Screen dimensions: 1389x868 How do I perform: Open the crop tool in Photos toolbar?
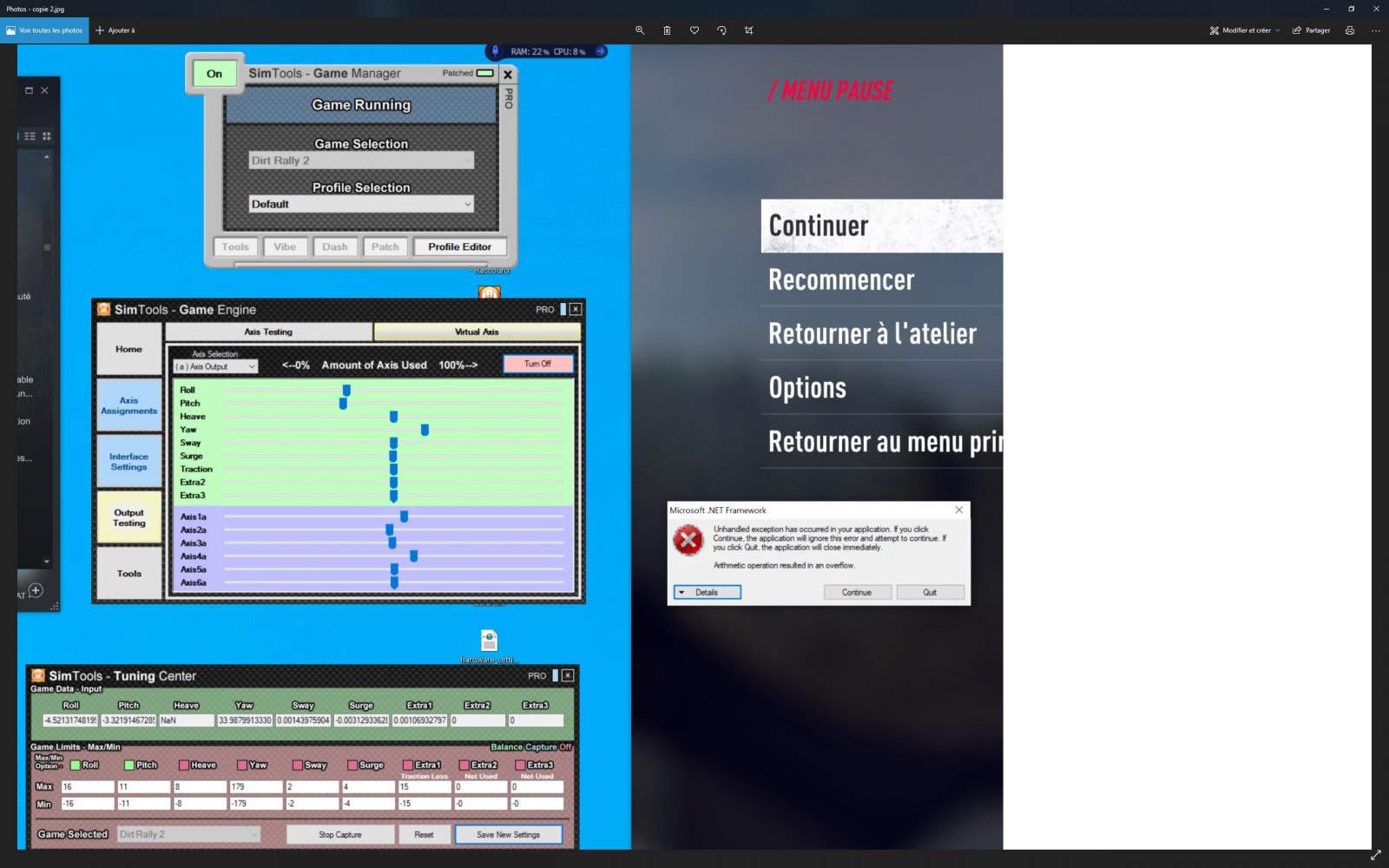click(748, 30)
